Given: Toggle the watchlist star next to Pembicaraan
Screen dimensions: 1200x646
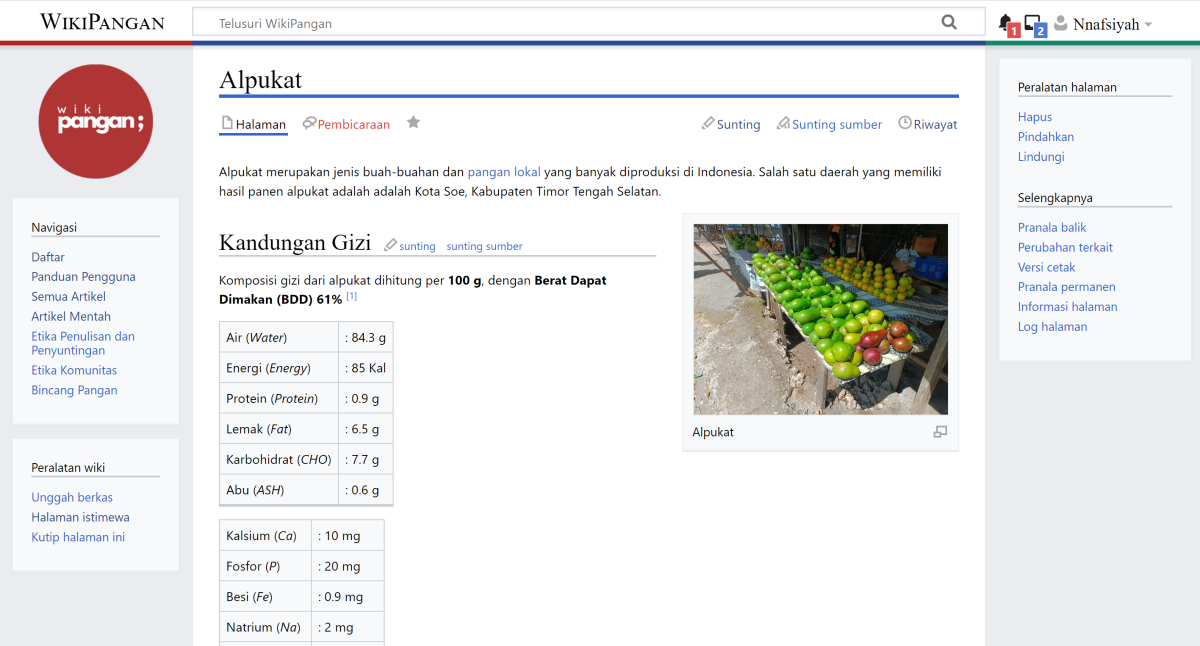Looking at the screenshot, I should [413, 122].
